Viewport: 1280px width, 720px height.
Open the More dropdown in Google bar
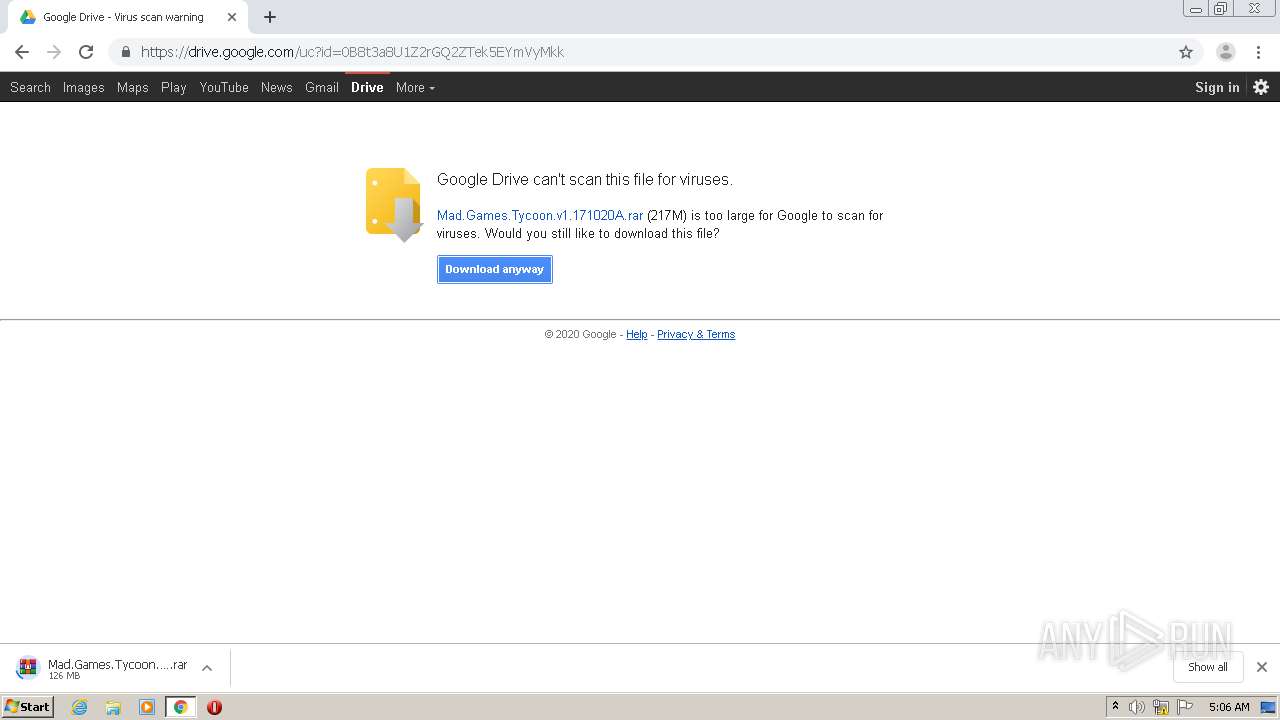(x=415, y=87)
